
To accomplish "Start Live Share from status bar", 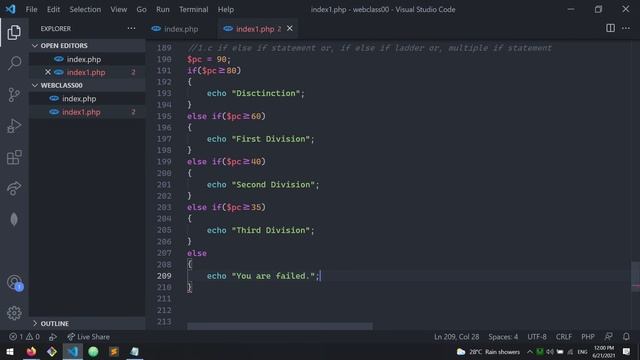I will click(88, 337).
